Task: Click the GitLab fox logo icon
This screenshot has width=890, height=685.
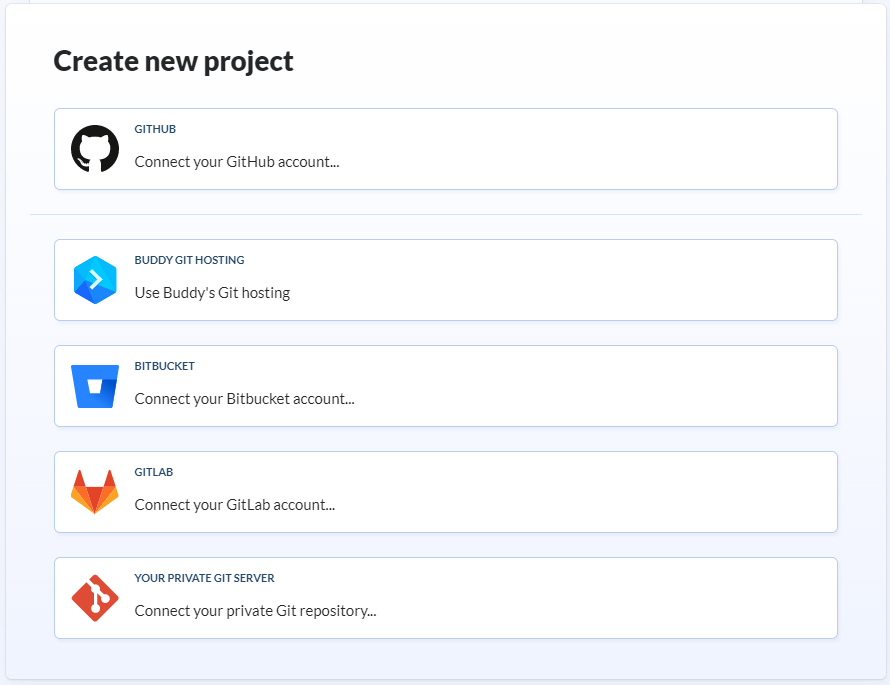Action: tap(95, 492)
